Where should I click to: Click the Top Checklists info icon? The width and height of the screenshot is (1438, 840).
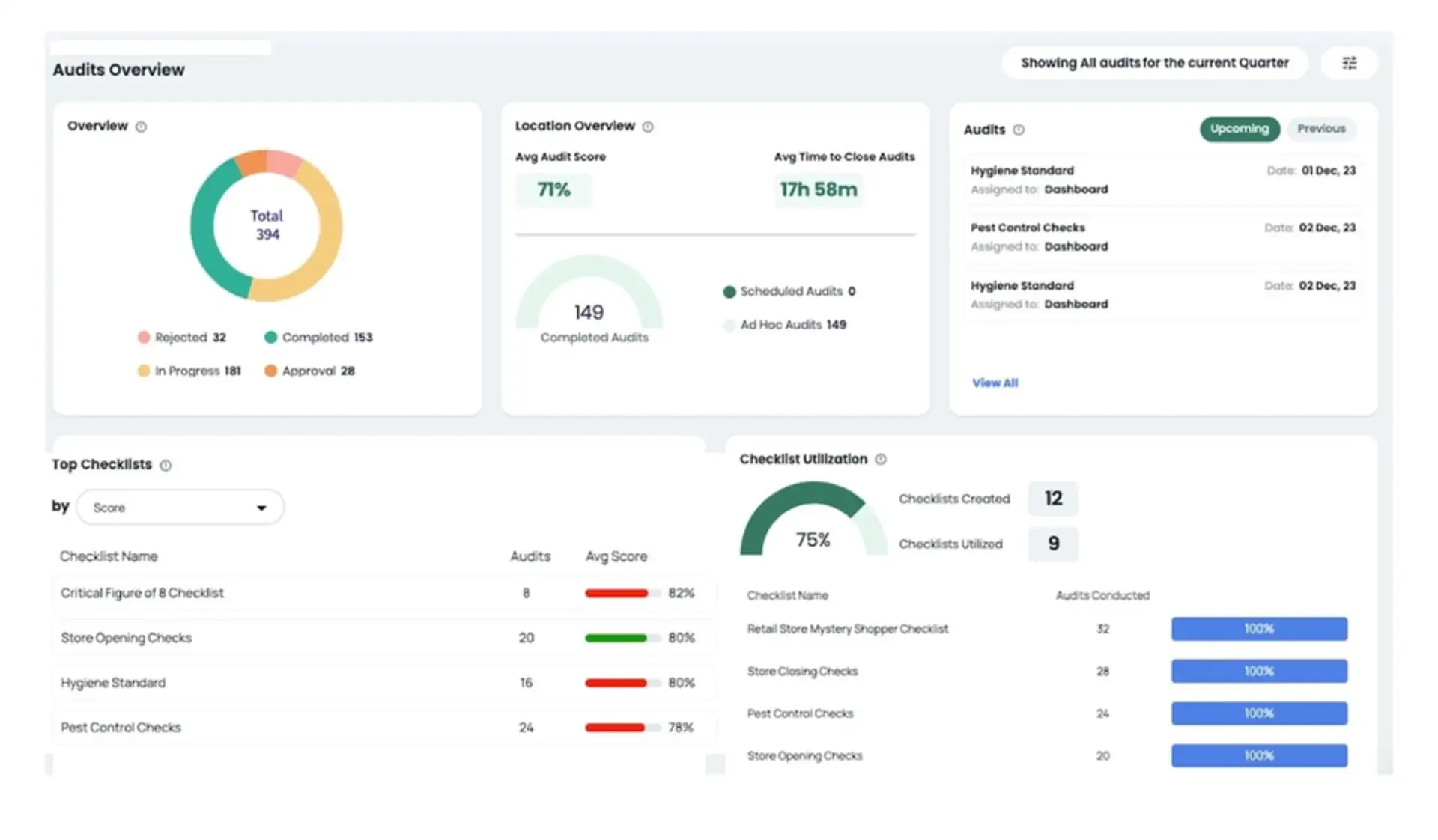[166, 465]
